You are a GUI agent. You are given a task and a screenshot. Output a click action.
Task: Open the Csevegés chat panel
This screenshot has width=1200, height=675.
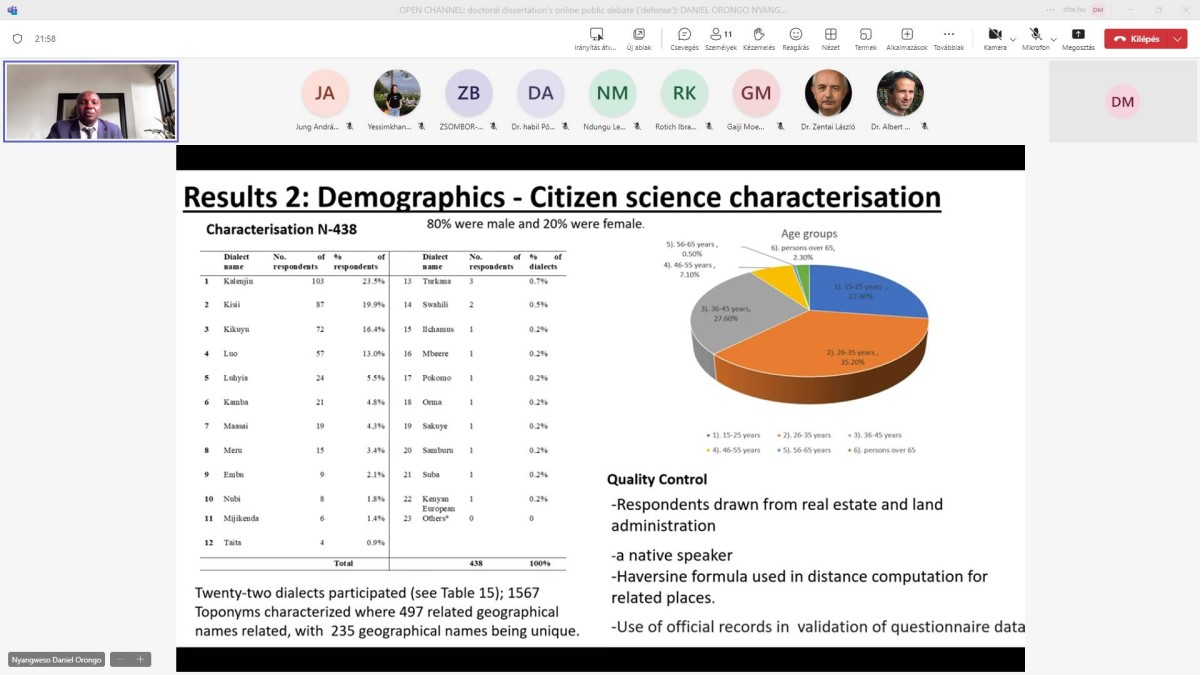click(684, 38)
